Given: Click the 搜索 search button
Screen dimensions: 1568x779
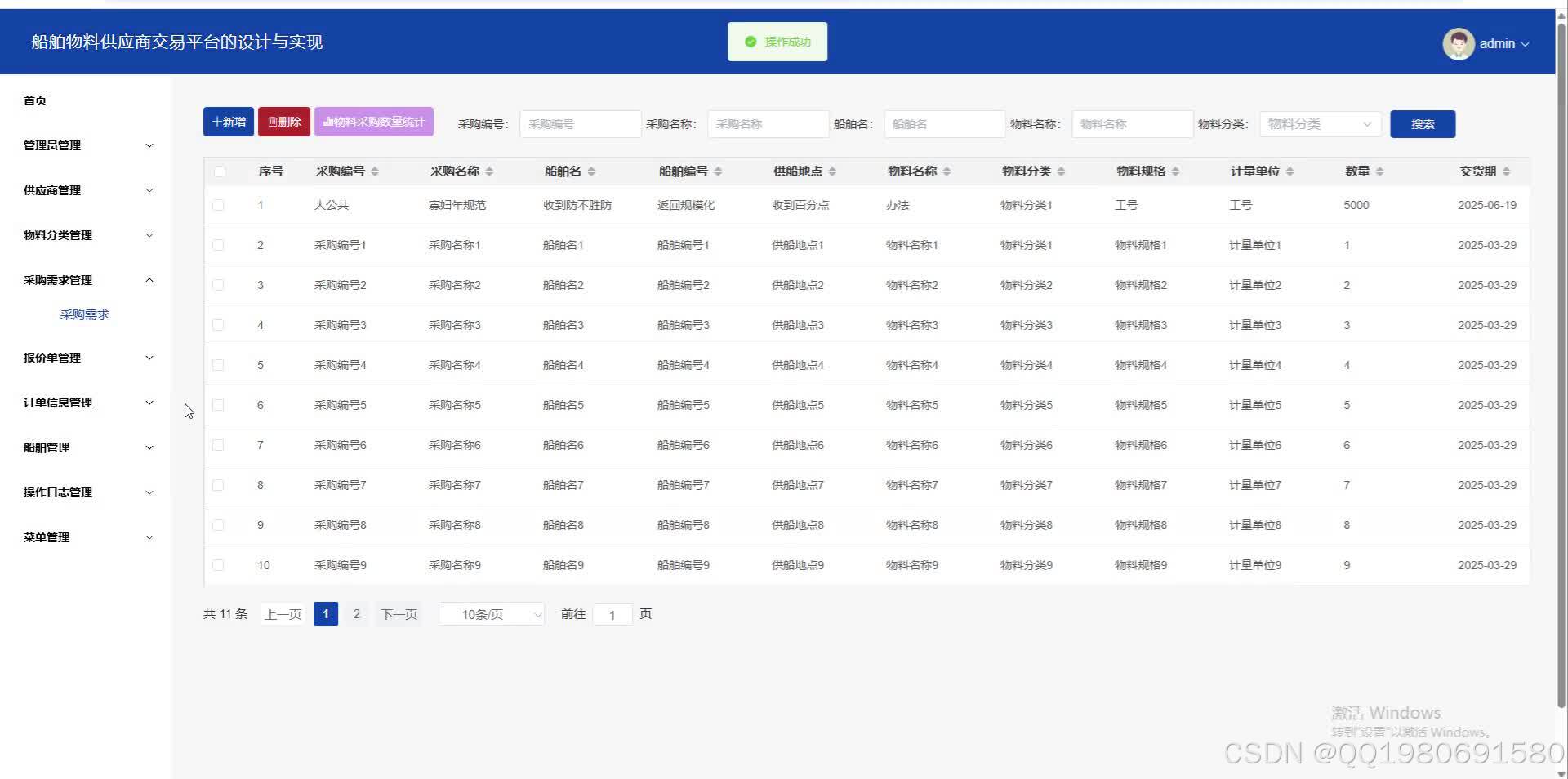Looking at the screenshot, I should pyautogui.click(x=1422, y=124).
